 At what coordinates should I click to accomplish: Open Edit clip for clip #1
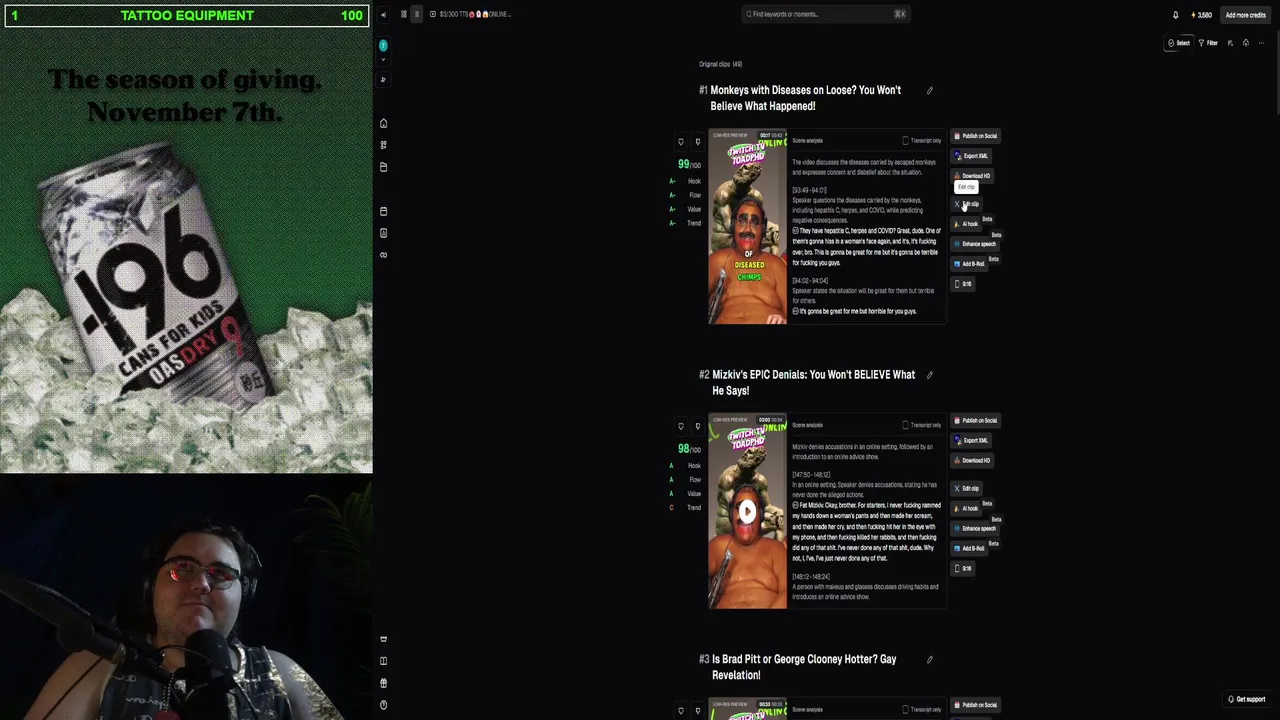pos(968,204)
